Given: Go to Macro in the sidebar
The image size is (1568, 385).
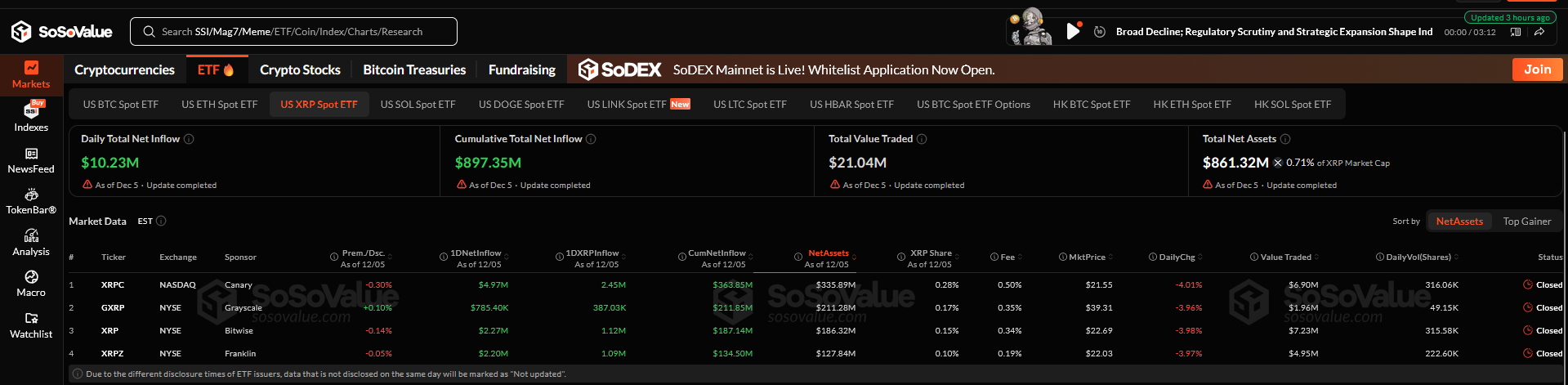Looking at the screenshot, I should pyautogui.click(x=31, y=284).
